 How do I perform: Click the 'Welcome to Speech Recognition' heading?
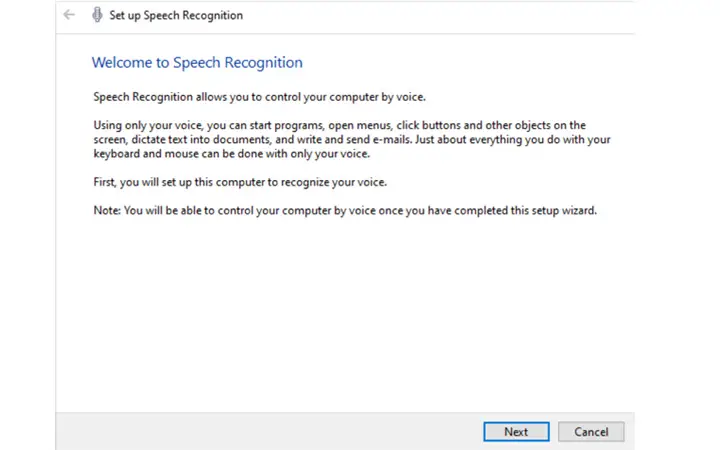(x=197, y=62)
